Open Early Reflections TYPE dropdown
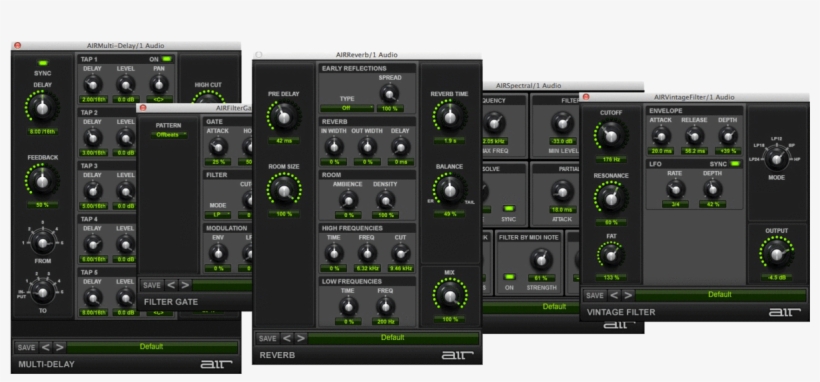The width and height of the screenshot is (820, 382). [x=347, y=108]
